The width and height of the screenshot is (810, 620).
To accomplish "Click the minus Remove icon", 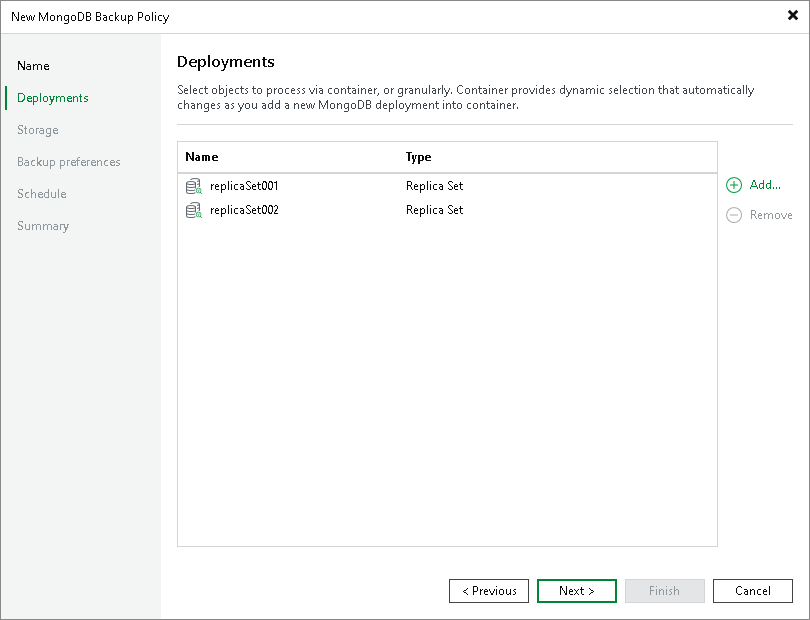I will (x=734, y=215).
